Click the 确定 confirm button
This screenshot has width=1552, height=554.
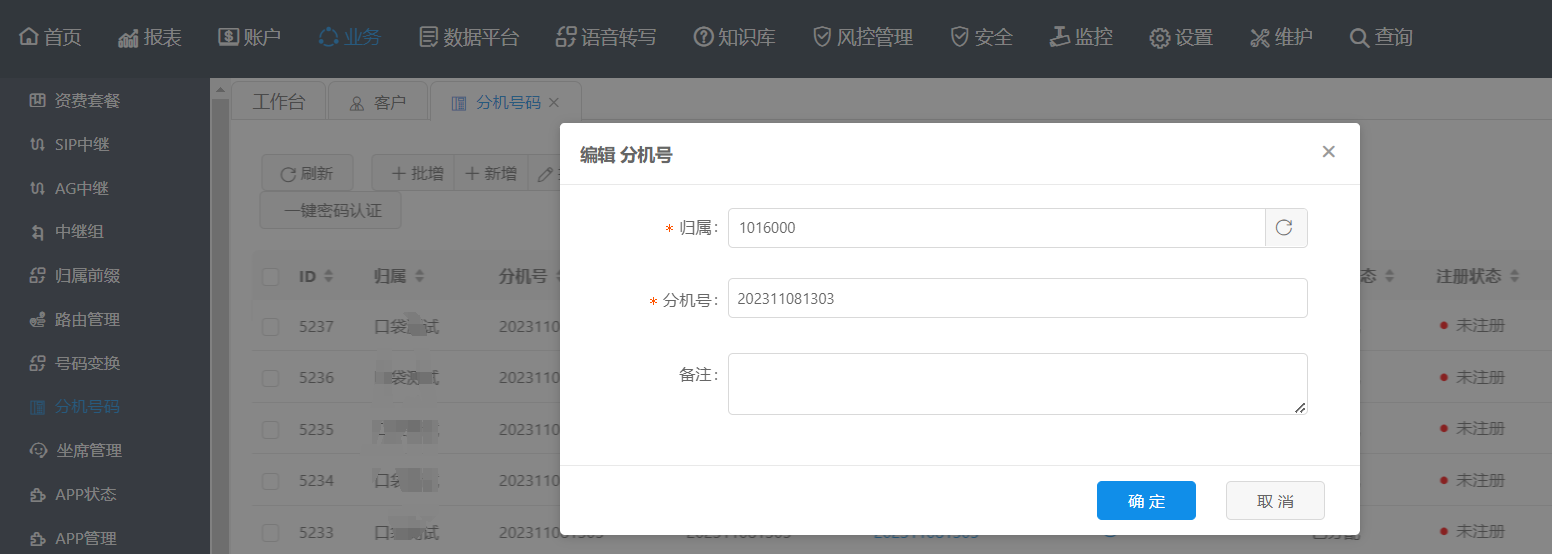click(x=1146, y=501)
